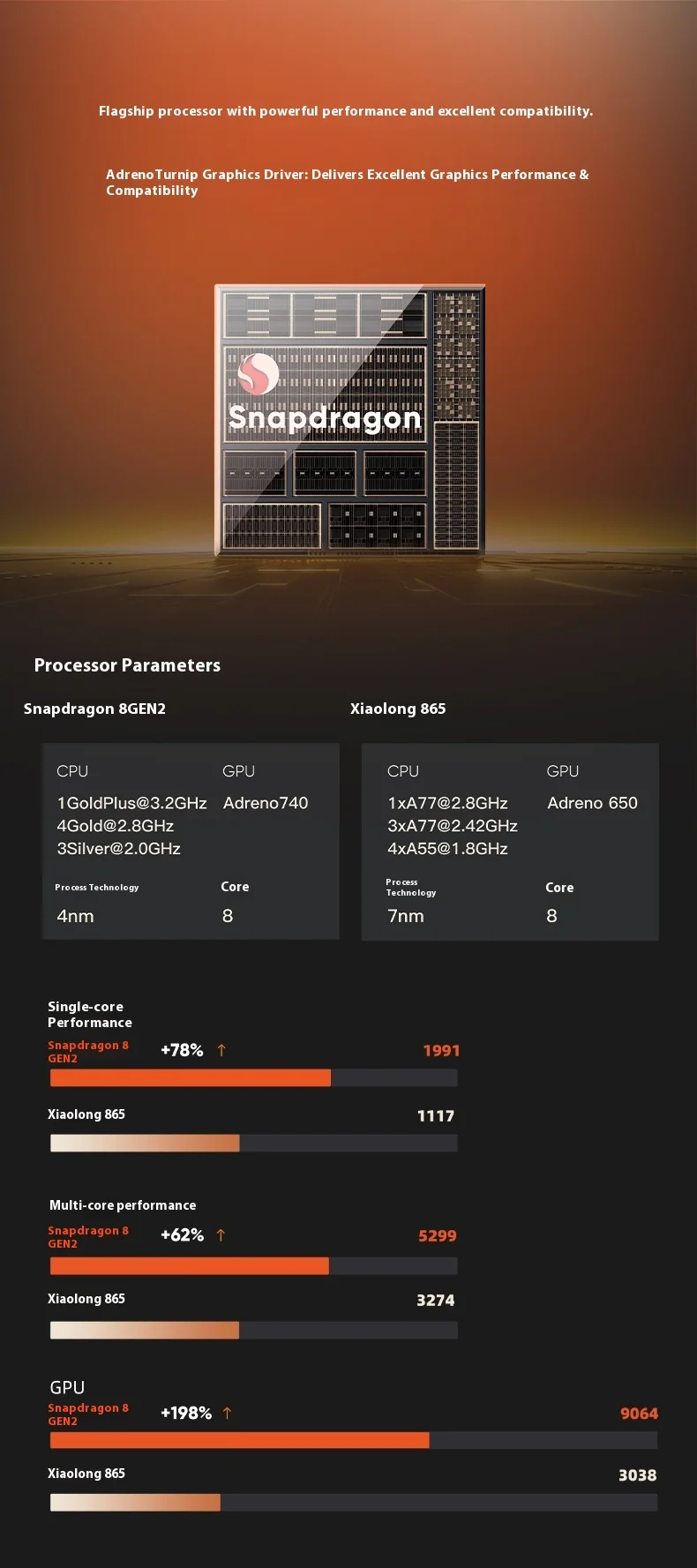Click the 7nm process technology value

406,916
